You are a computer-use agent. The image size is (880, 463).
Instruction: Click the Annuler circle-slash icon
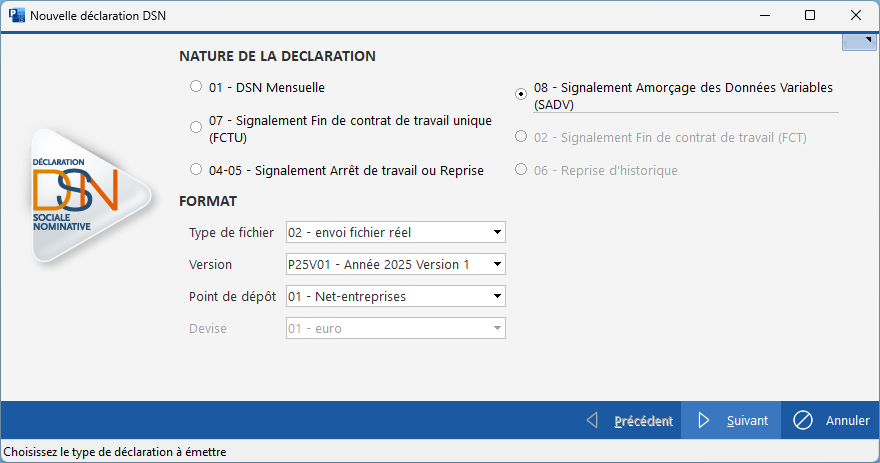(802, 421)
